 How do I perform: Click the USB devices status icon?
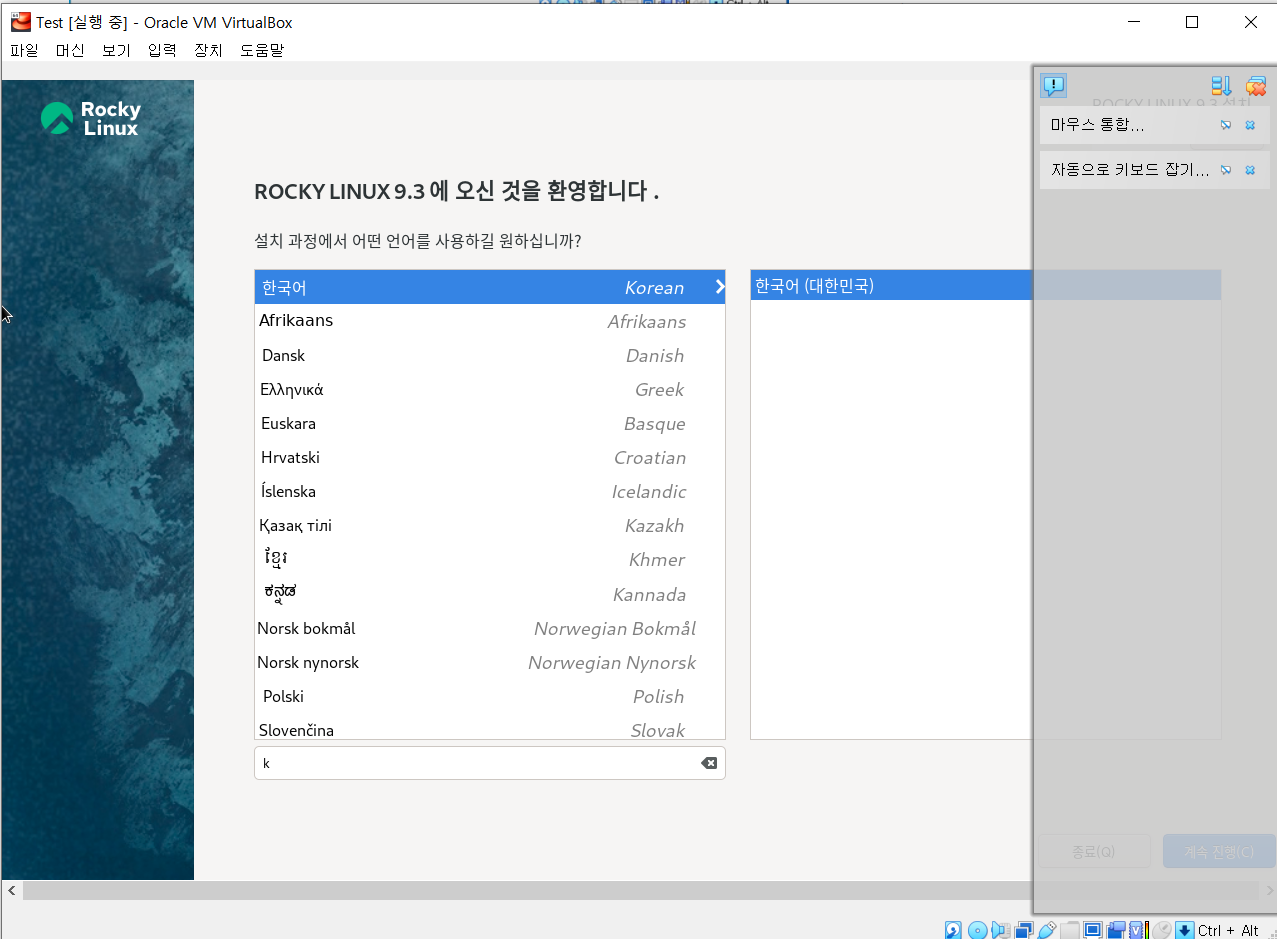[1047, 930]
